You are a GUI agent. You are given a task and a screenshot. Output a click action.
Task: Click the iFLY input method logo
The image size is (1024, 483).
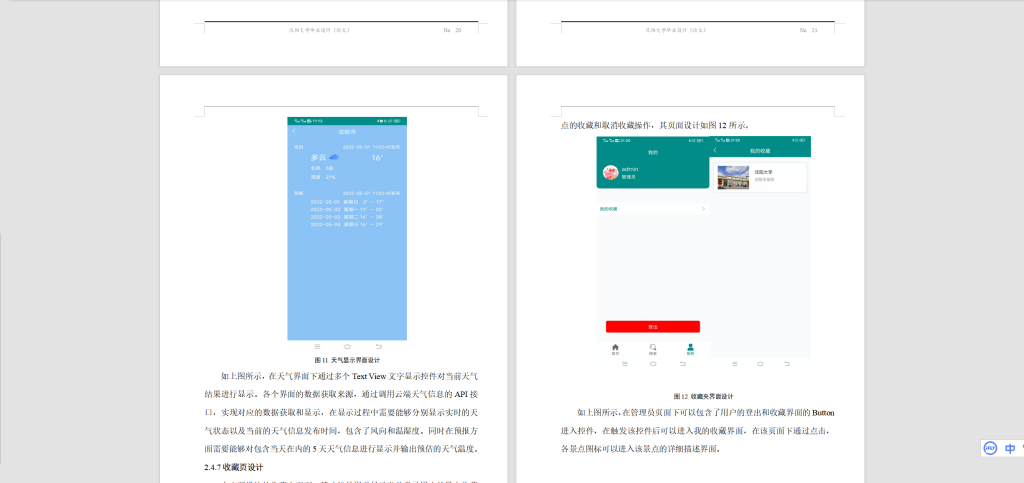991,448
